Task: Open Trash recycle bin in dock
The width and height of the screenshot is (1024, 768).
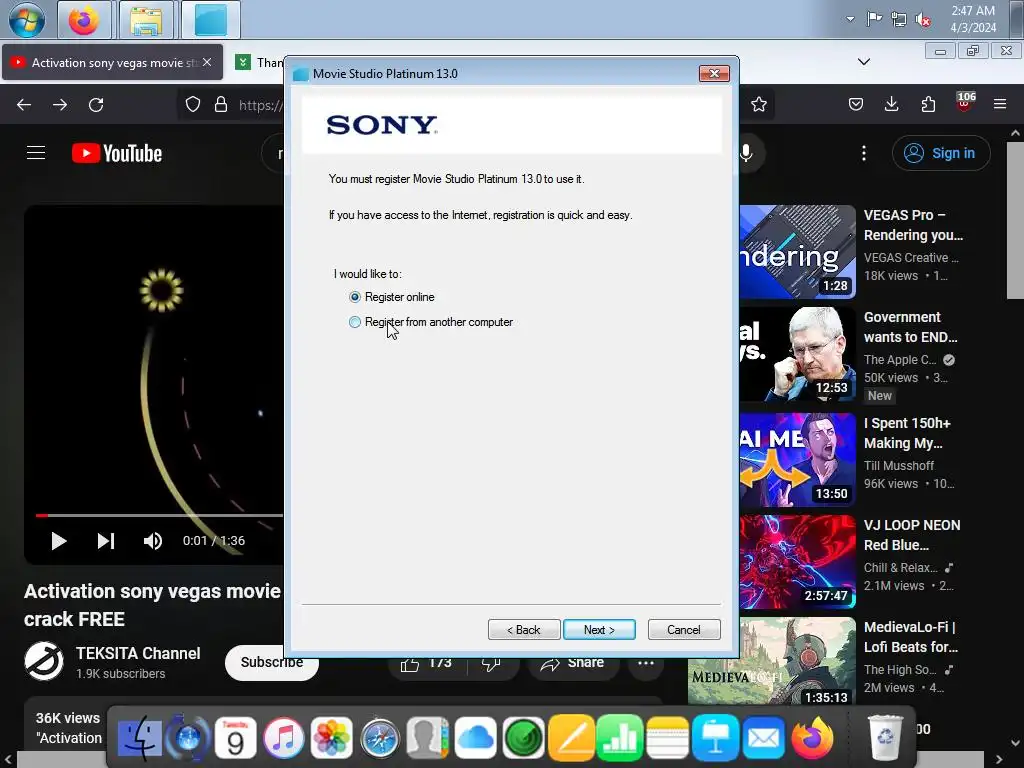Action: [885, 738]
